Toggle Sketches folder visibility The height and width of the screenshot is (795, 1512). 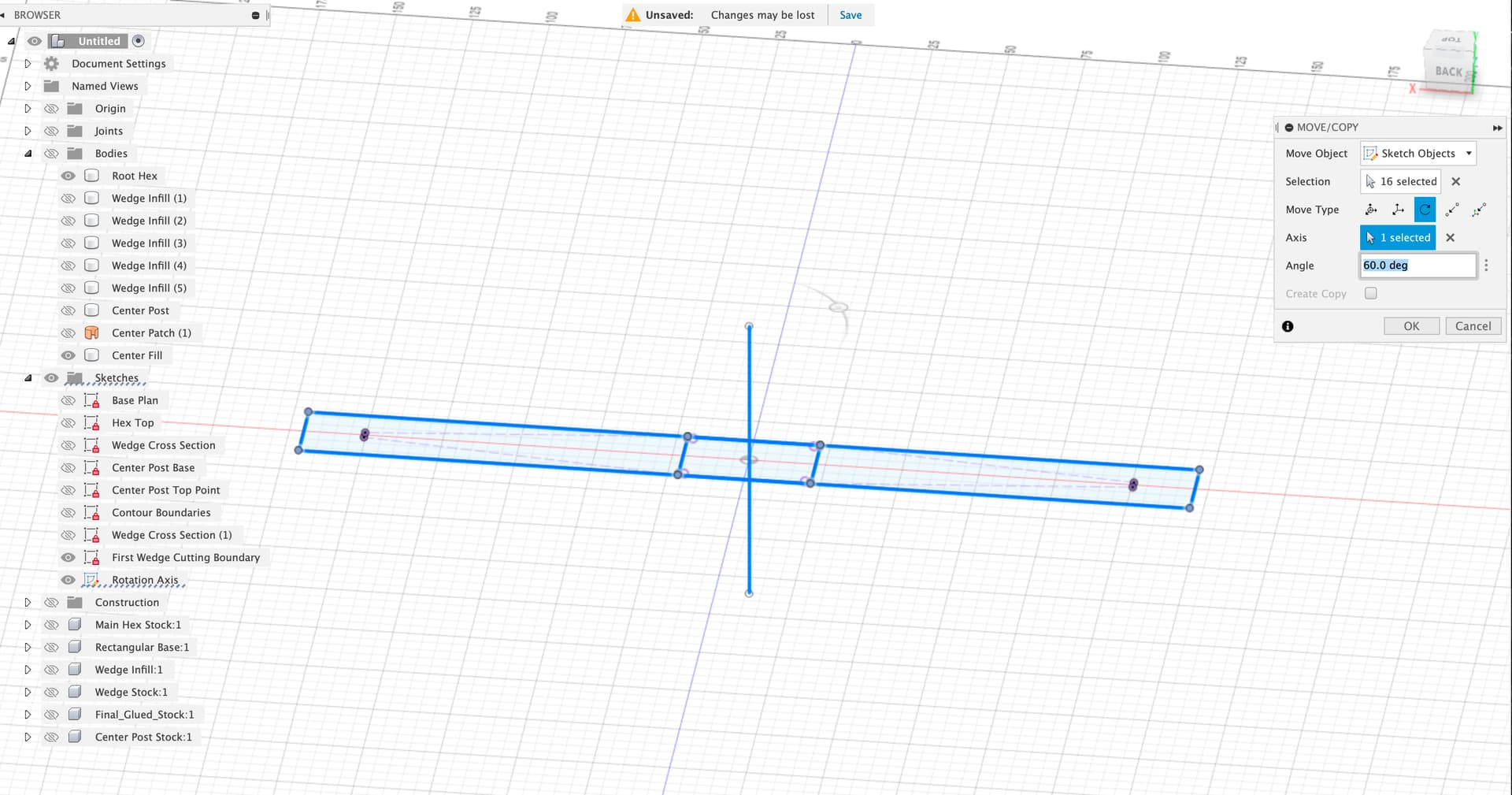[51, 378]
